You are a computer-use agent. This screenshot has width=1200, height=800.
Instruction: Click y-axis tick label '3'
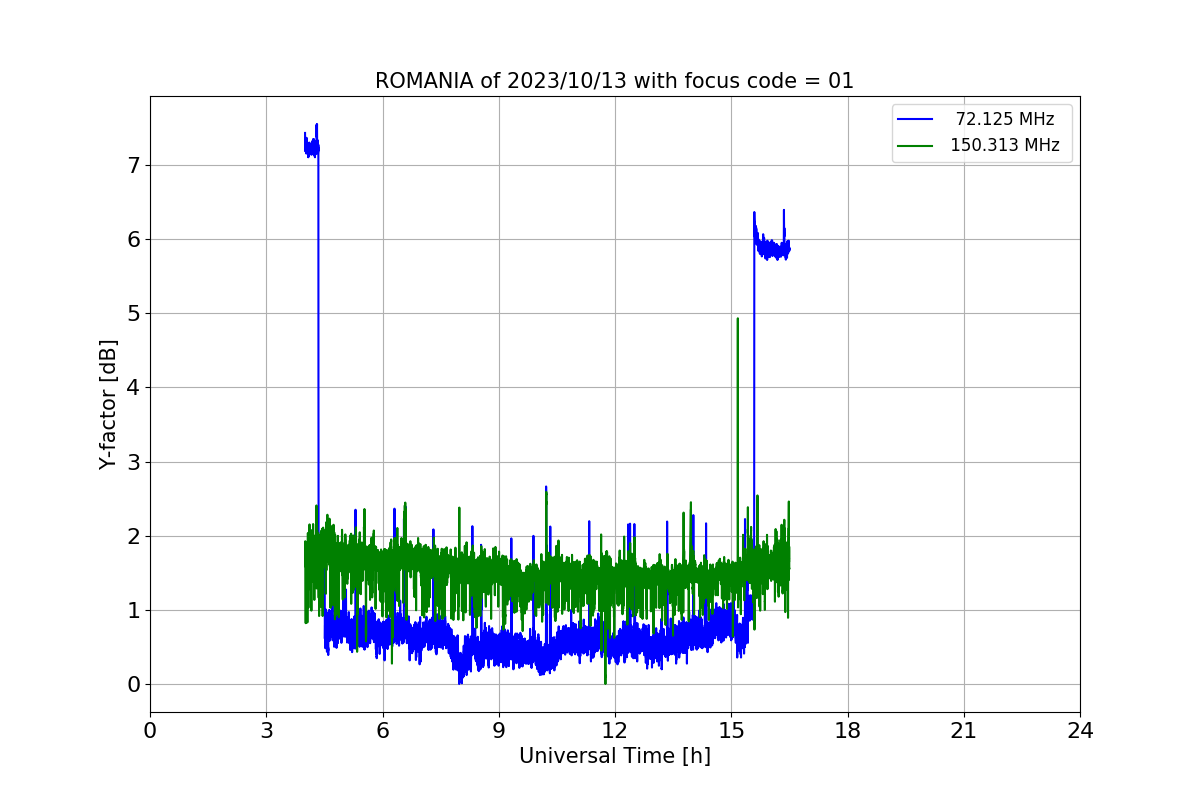[x=133, y=462]
